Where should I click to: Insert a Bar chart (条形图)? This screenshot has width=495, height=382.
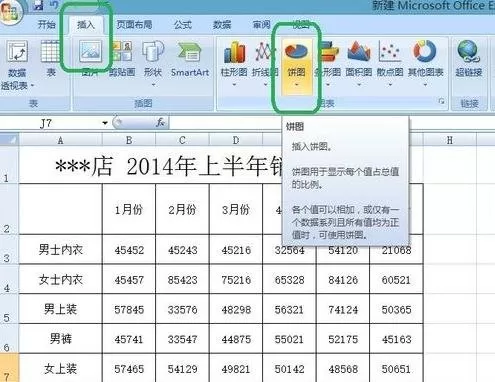328,63
